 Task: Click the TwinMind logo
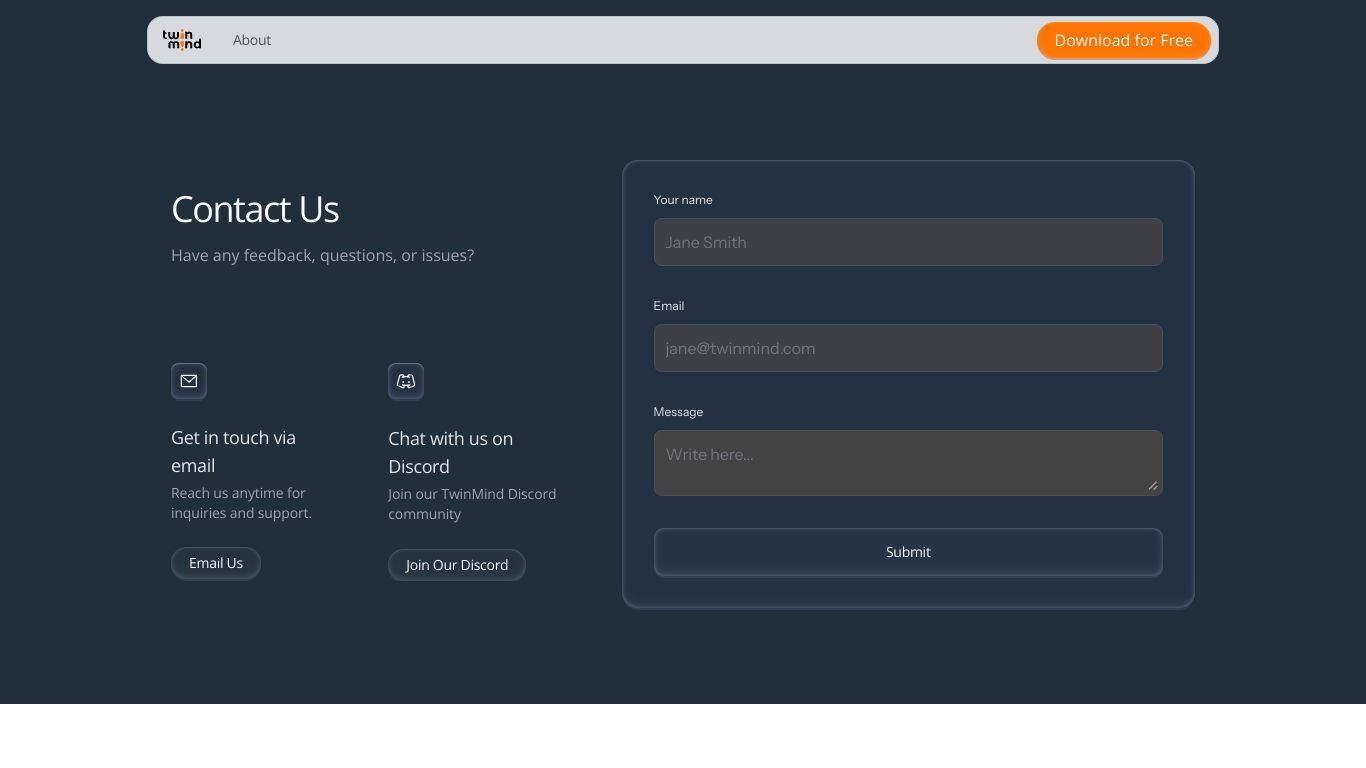[x=182, y=40]
